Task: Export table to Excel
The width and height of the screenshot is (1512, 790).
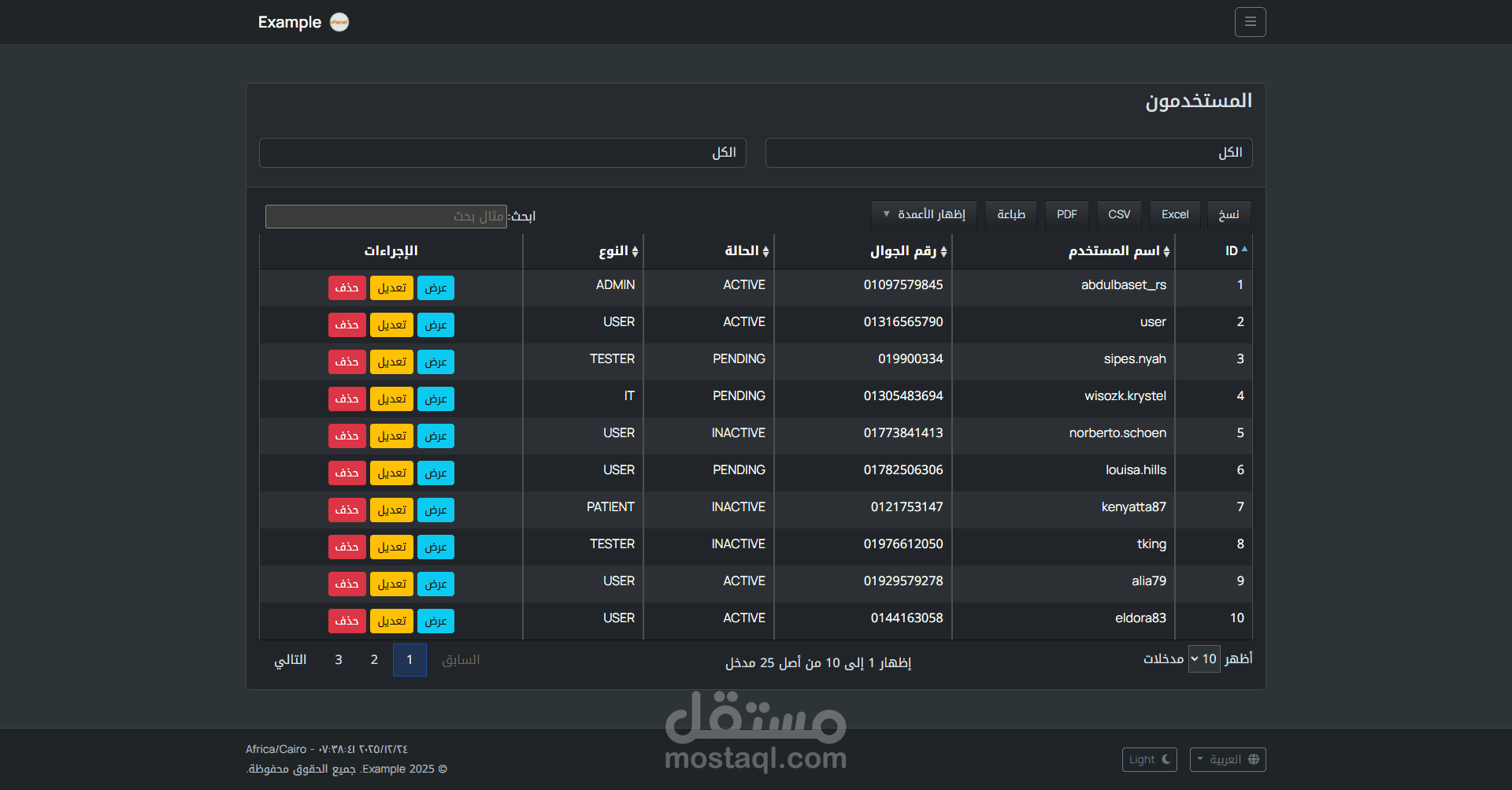Action: (x=1175, y=214)
